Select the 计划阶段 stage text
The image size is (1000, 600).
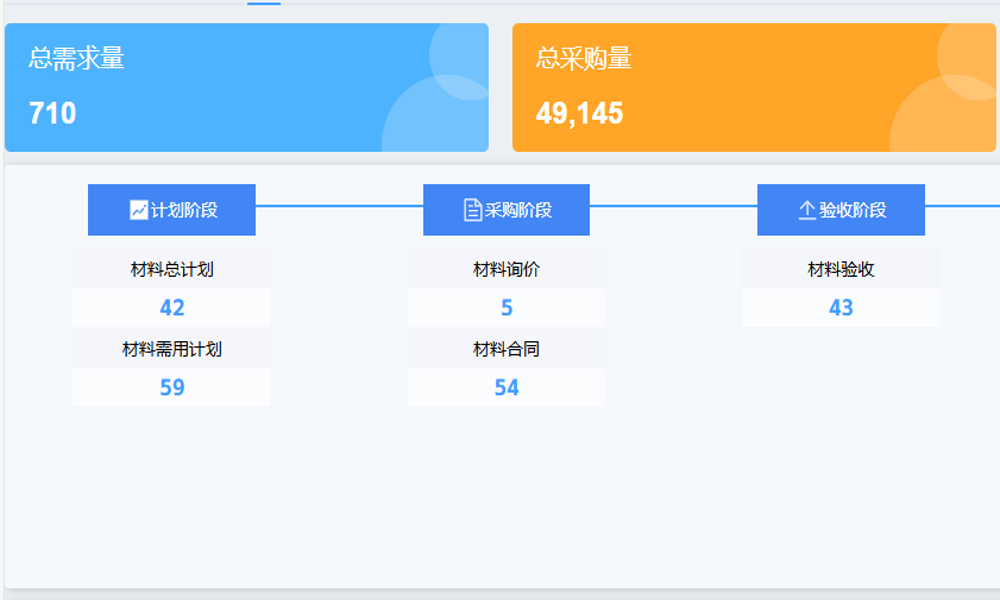[x=184, y=210]
